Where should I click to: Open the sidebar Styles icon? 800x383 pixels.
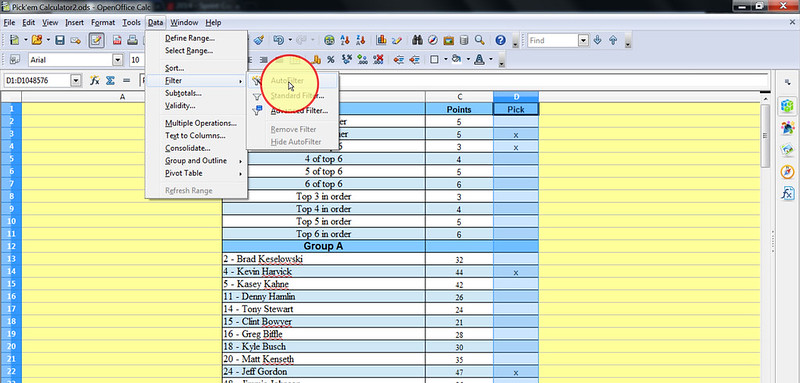pyautogui.click(x=787, y=127)
